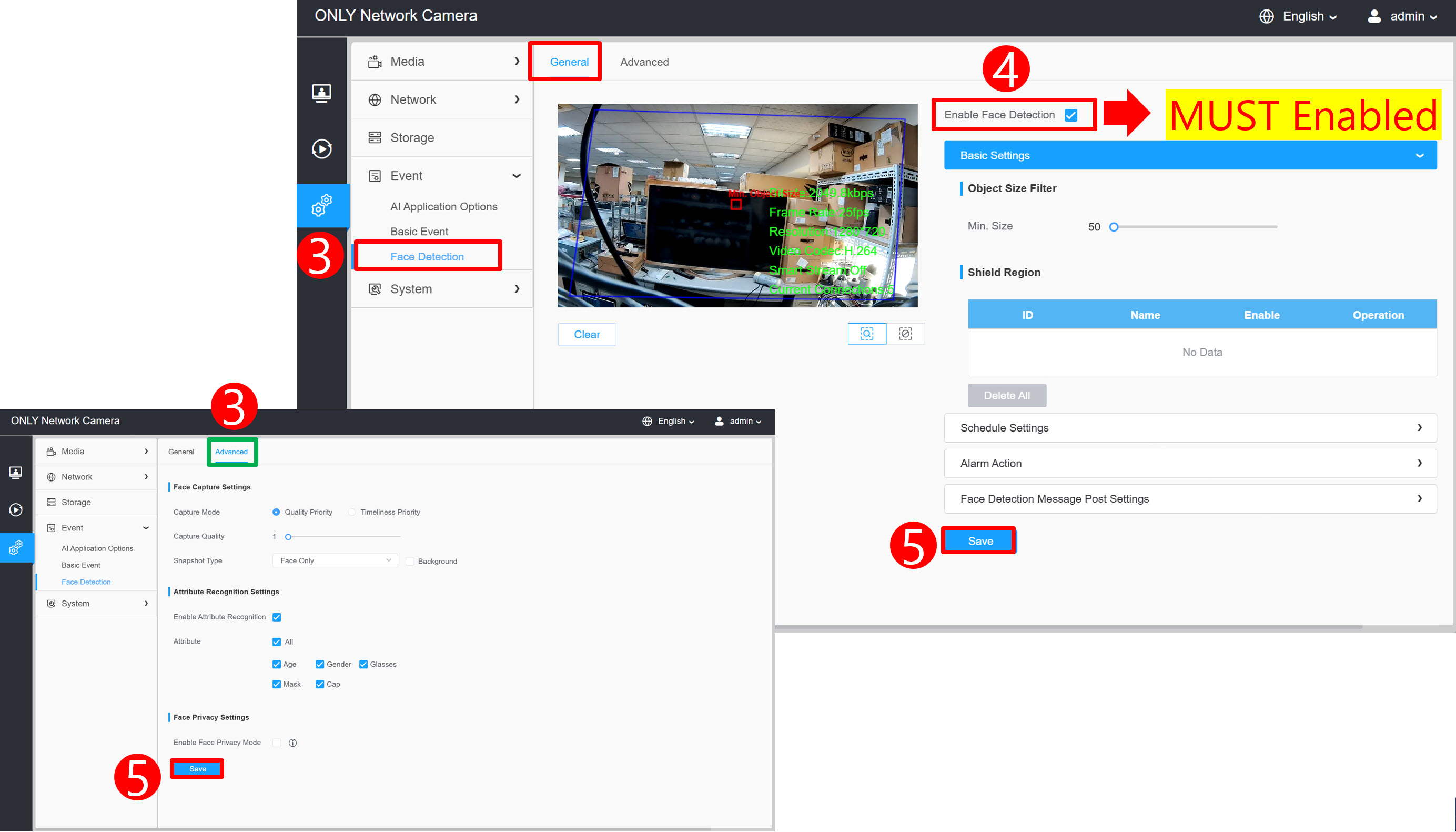Click playback icon in upper window sidebar
Viewport: 1456px width, 832px height.
(321, 148)
